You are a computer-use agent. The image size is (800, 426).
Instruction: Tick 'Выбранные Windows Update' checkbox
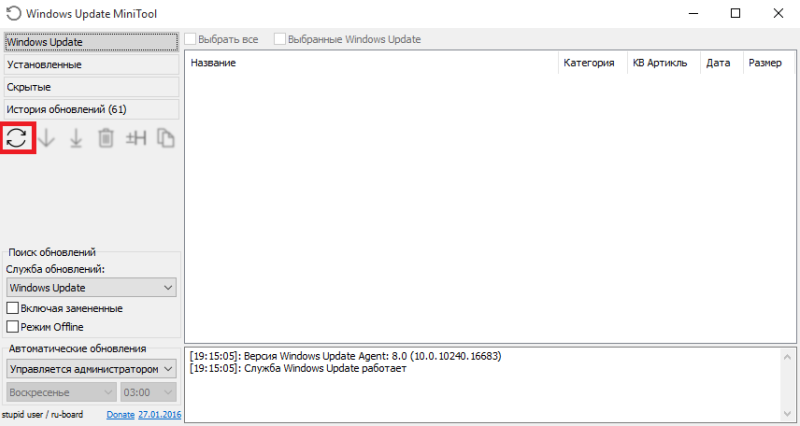click(280, 39)
